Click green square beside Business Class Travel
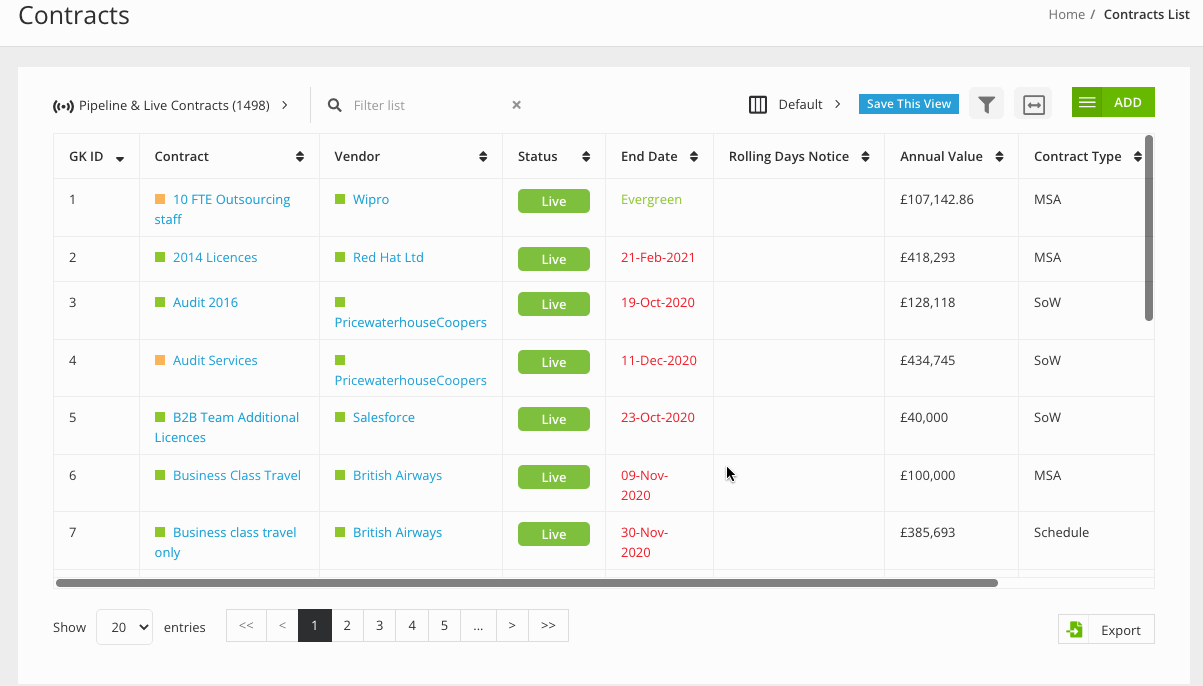This screenshot has width=1203, height=686. pos(160,475)
